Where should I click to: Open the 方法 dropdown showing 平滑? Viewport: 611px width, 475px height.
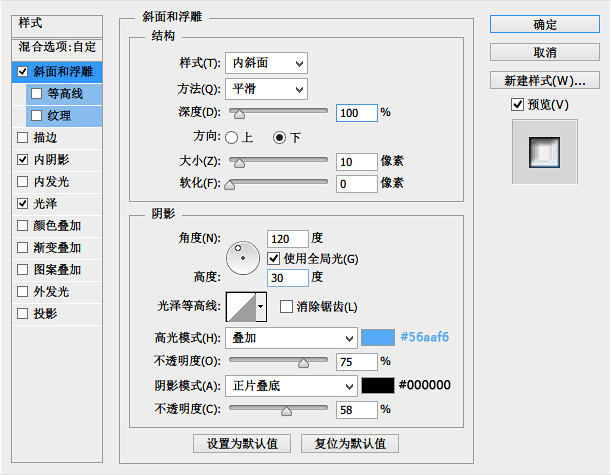click(267, 89)
